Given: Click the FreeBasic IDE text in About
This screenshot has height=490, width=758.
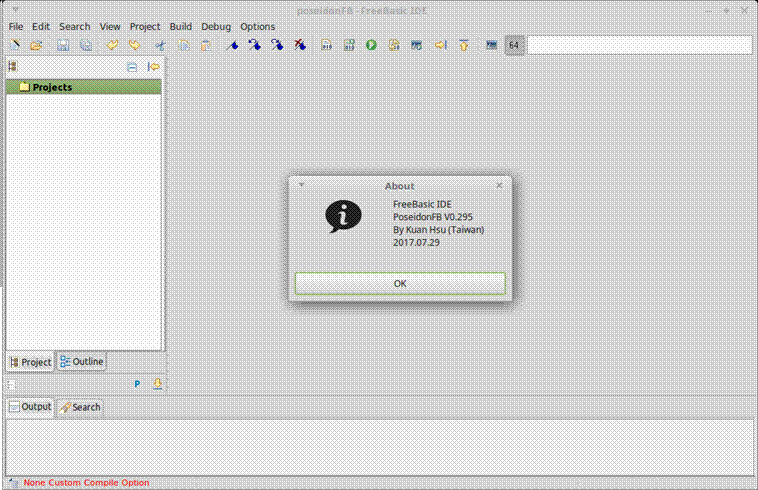Looking at the screenshot, I should [422, 204].
